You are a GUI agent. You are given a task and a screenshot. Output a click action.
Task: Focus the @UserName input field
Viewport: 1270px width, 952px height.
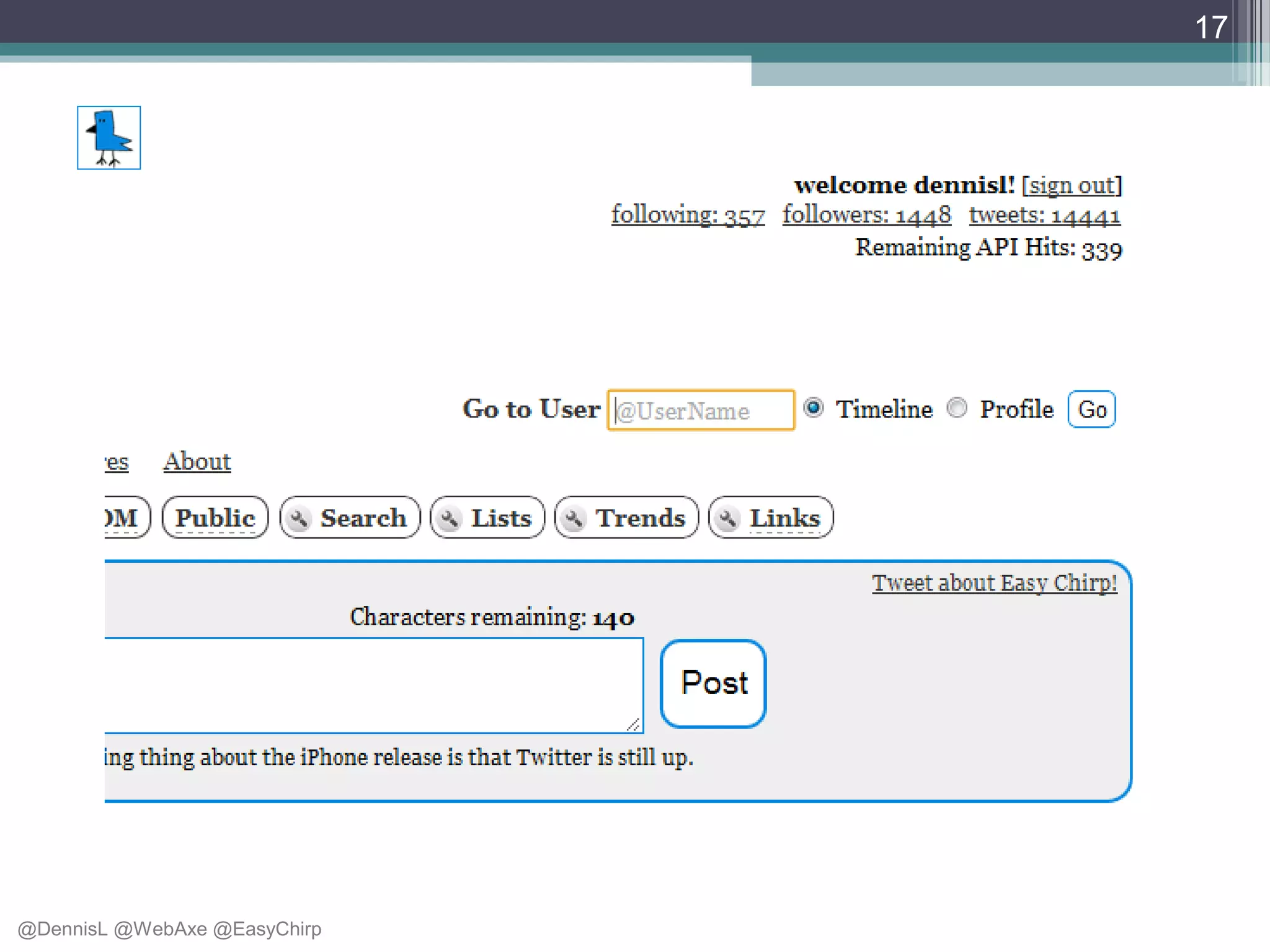point(701,410)
